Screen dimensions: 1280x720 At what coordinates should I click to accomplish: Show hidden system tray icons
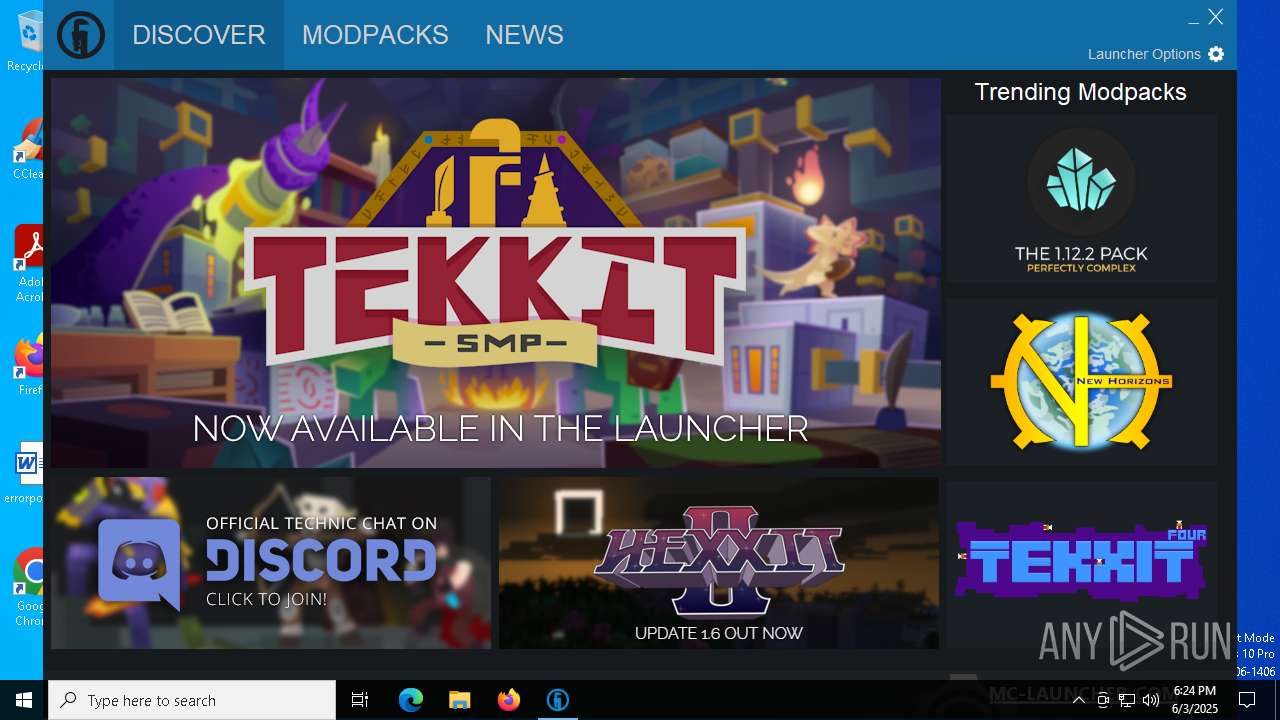1079,700
